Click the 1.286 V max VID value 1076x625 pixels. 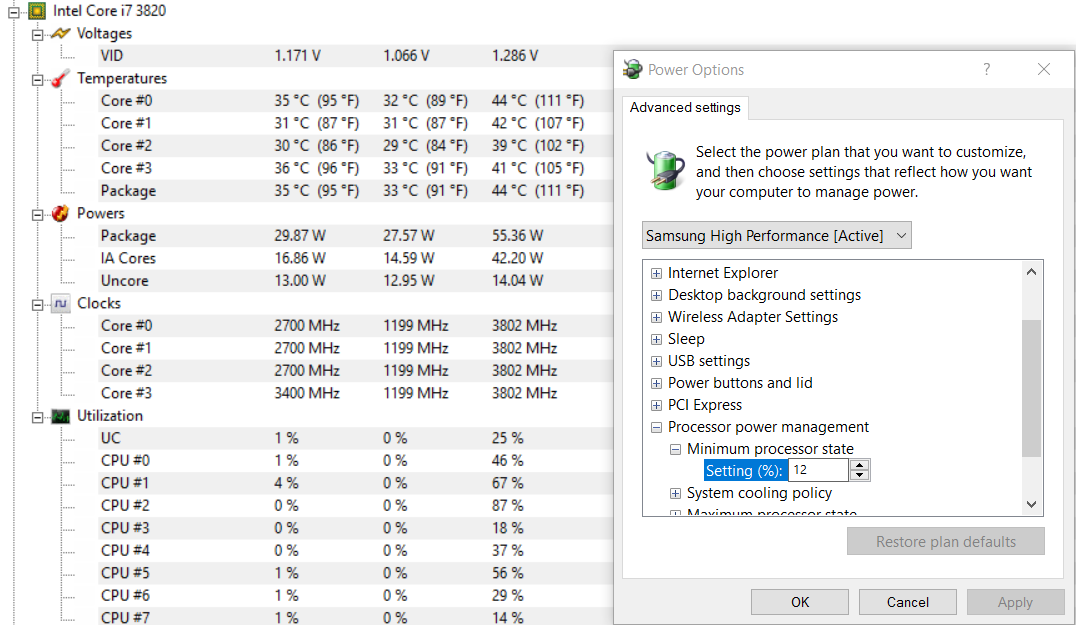pyautogui.click(x=515, y=56)
